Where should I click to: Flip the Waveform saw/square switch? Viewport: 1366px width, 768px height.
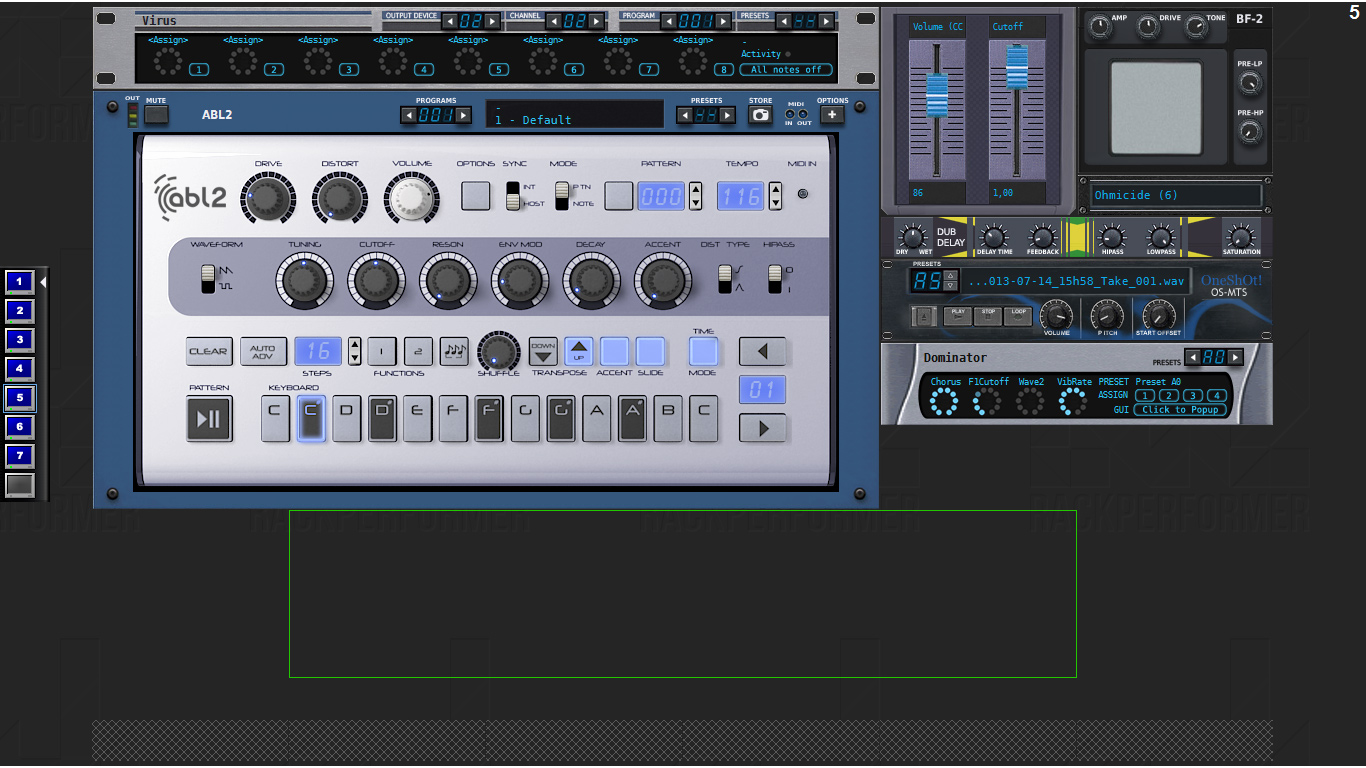click(208, 278)
